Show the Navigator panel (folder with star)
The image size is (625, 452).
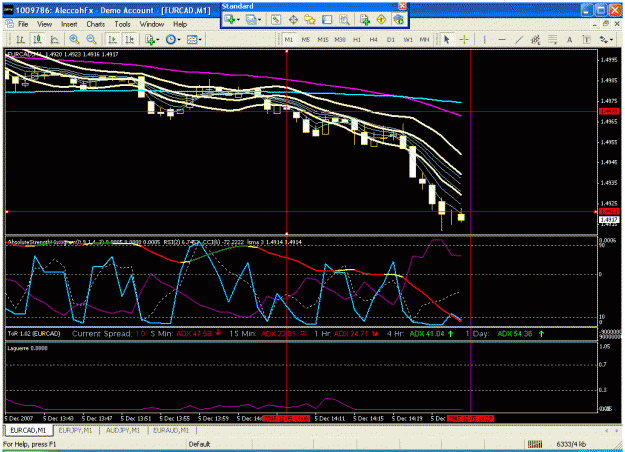[310, 20]
